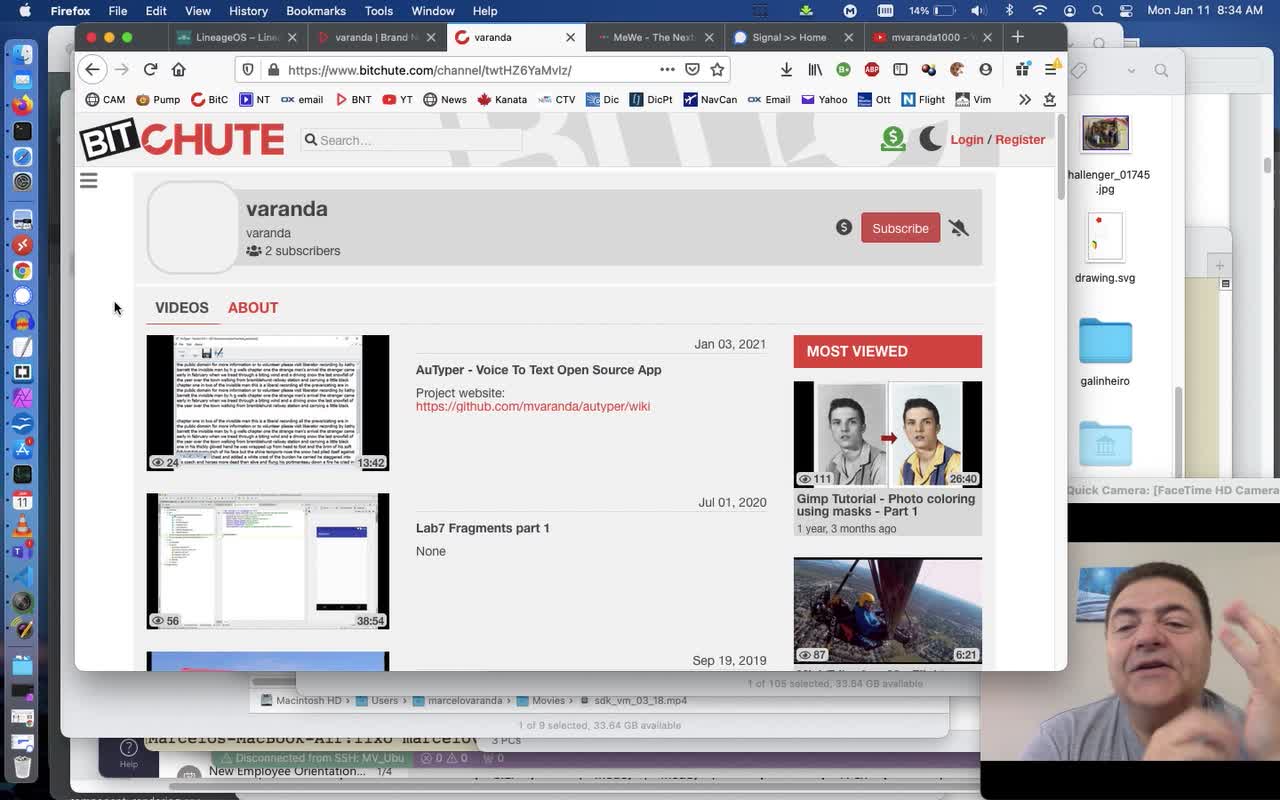Open the Library books icon
The height and width of the screenshot is (800, 1280).
(815, 69)
